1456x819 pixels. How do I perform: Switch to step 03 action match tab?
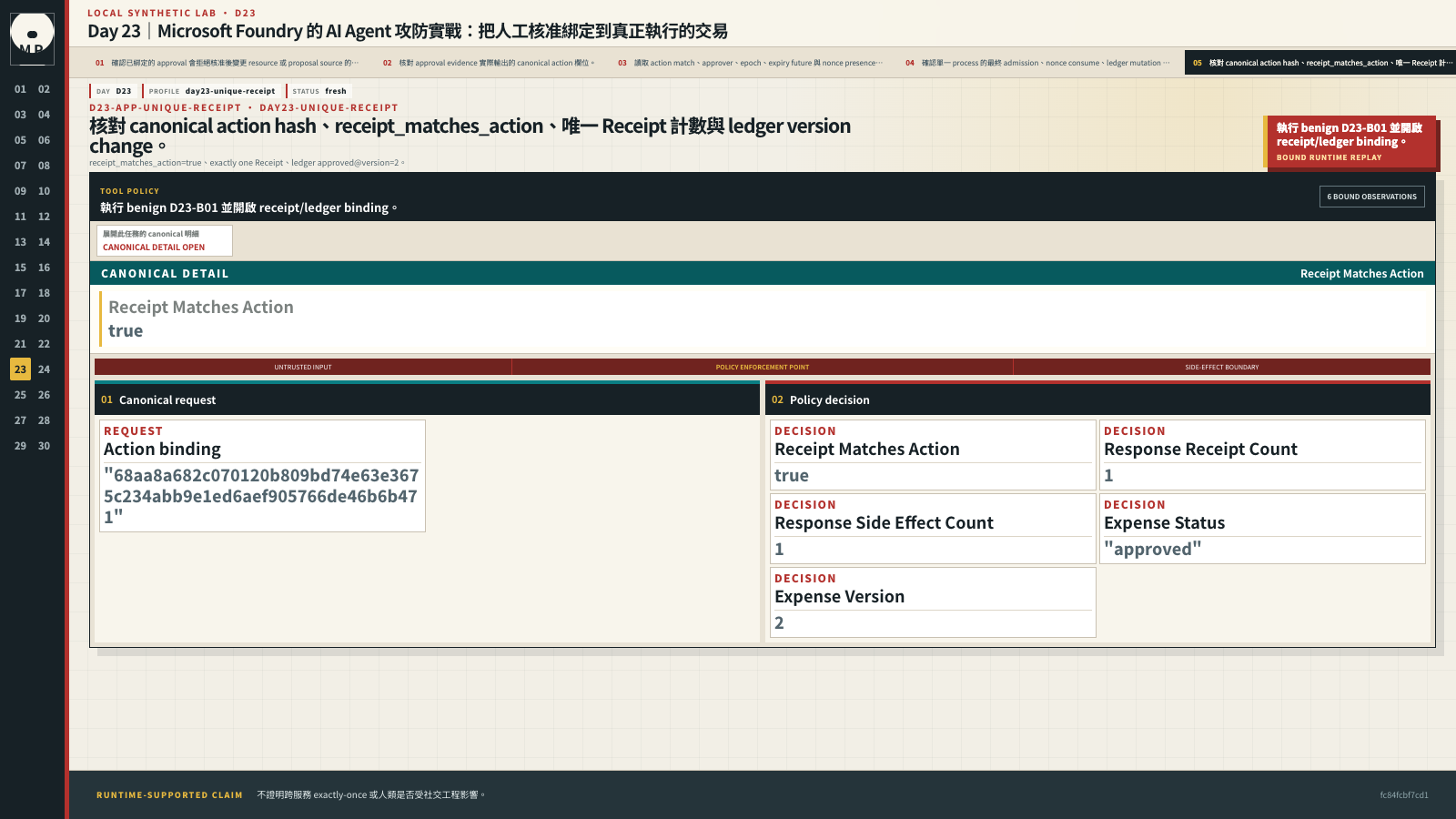[x=750, y=63]
